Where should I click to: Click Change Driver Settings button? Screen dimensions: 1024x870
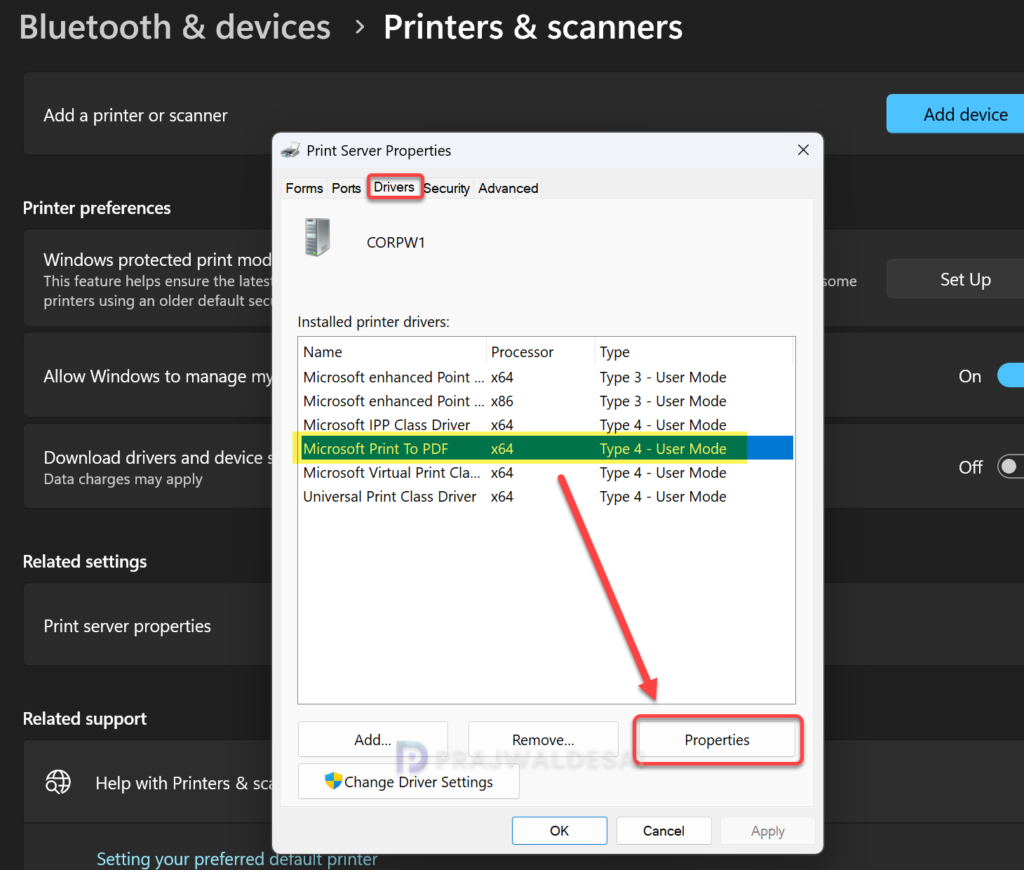tap(409, 781)
